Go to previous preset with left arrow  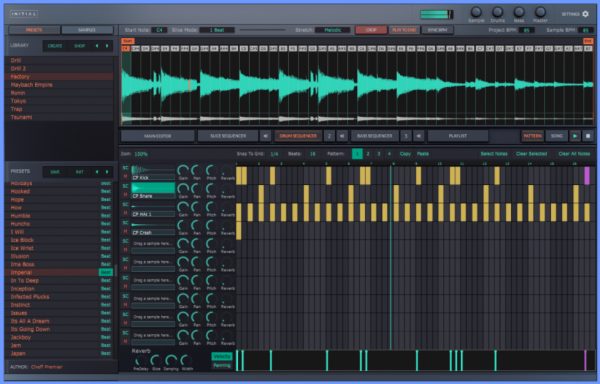[x=97, y=172]
